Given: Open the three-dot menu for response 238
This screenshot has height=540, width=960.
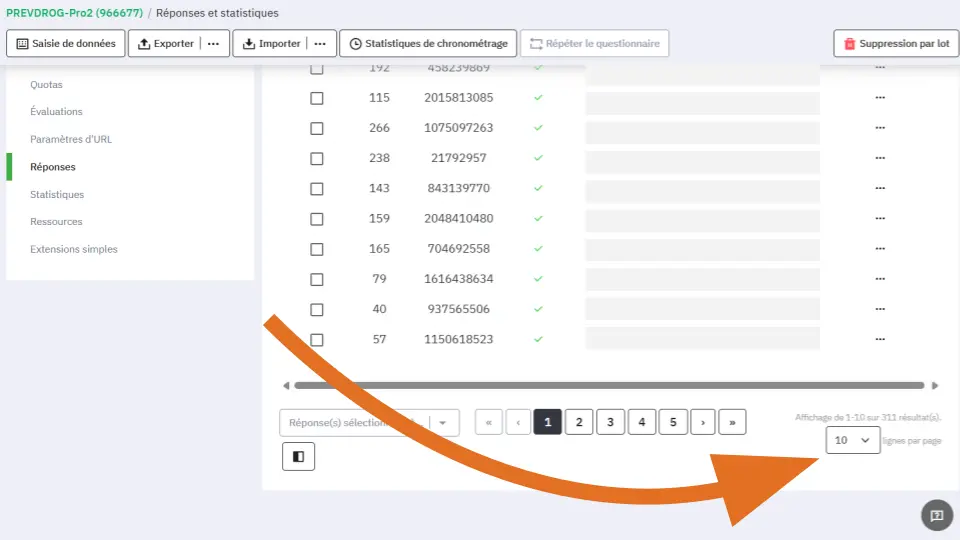Looking at the screenshot, I should tap(880, 158).
